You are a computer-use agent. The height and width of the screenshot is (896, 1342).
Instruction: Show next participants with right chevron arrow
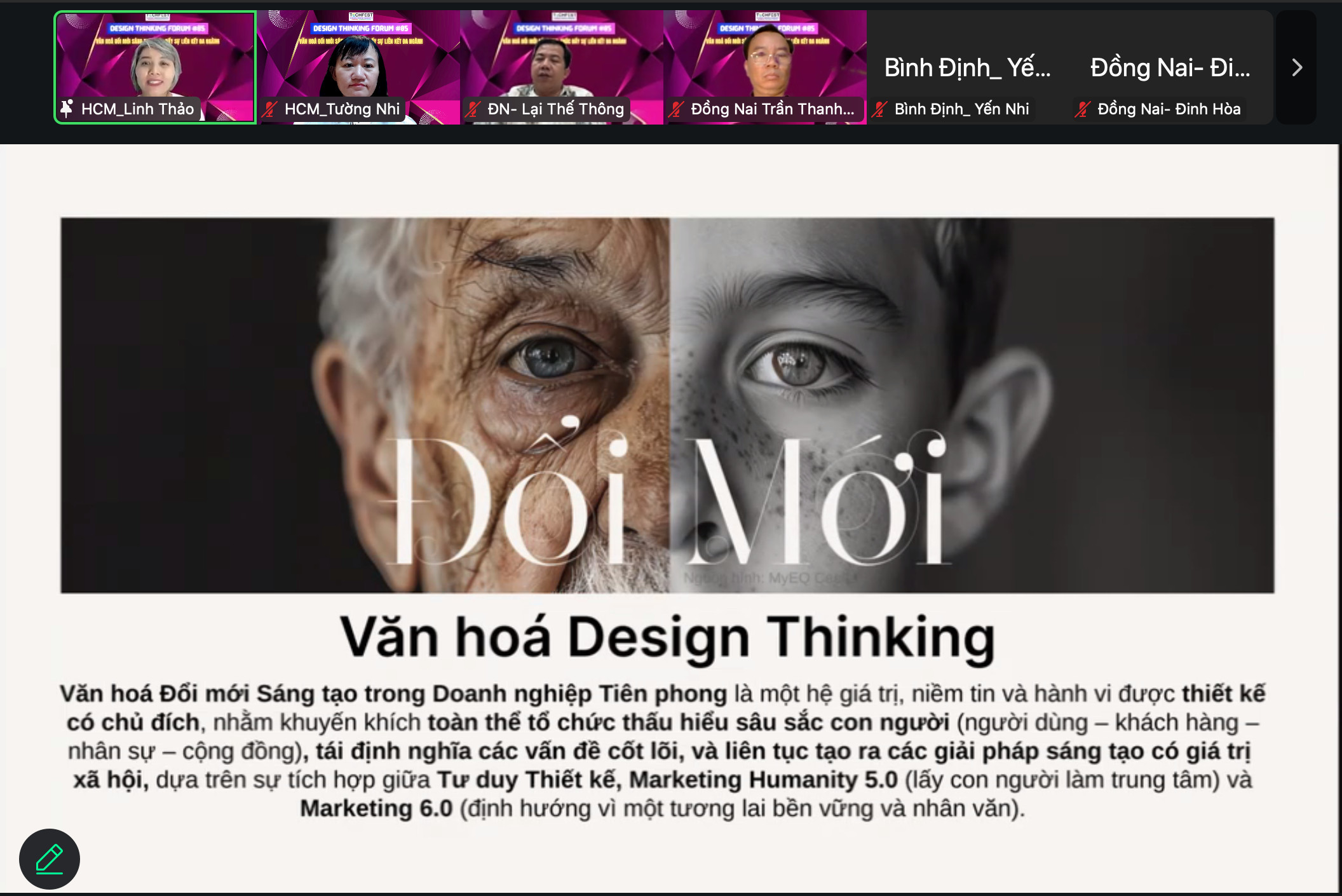(x=1297, y=67)
